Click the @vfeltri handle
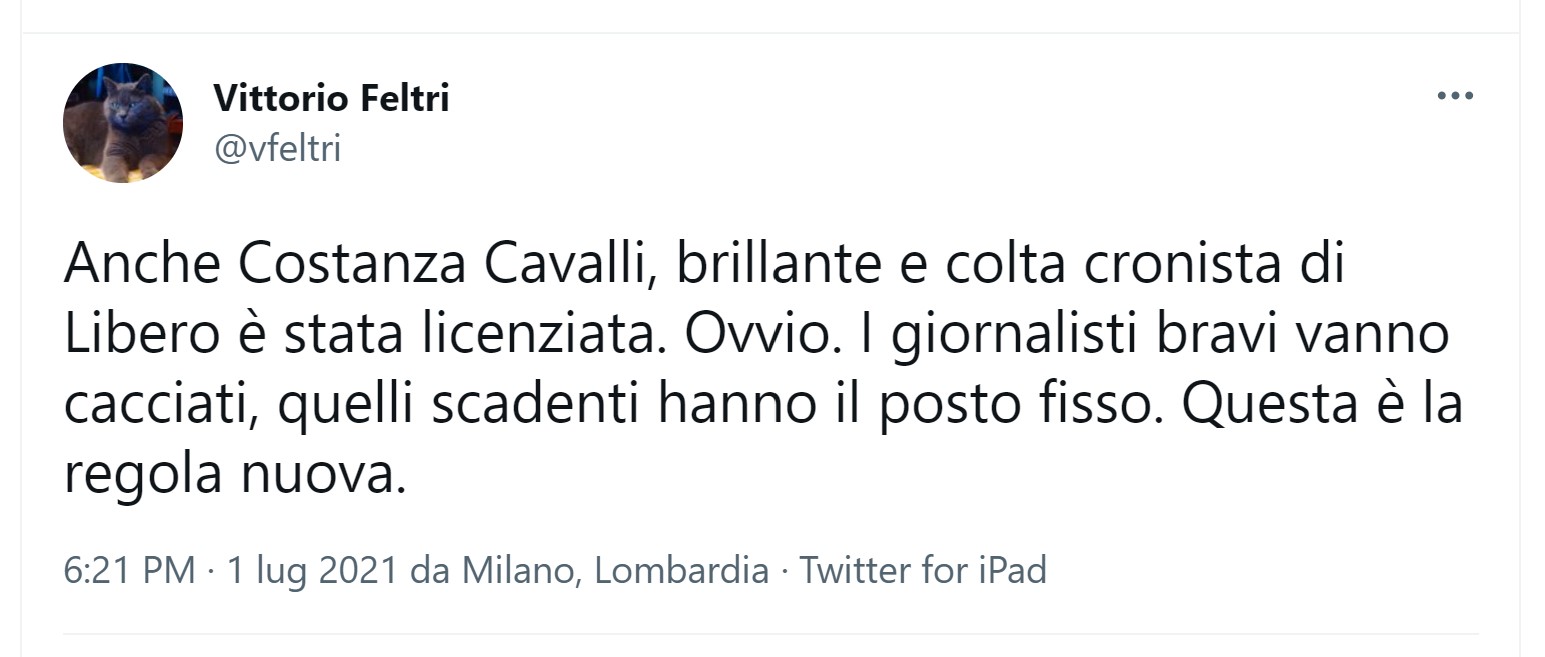 [x=277, y=149]
